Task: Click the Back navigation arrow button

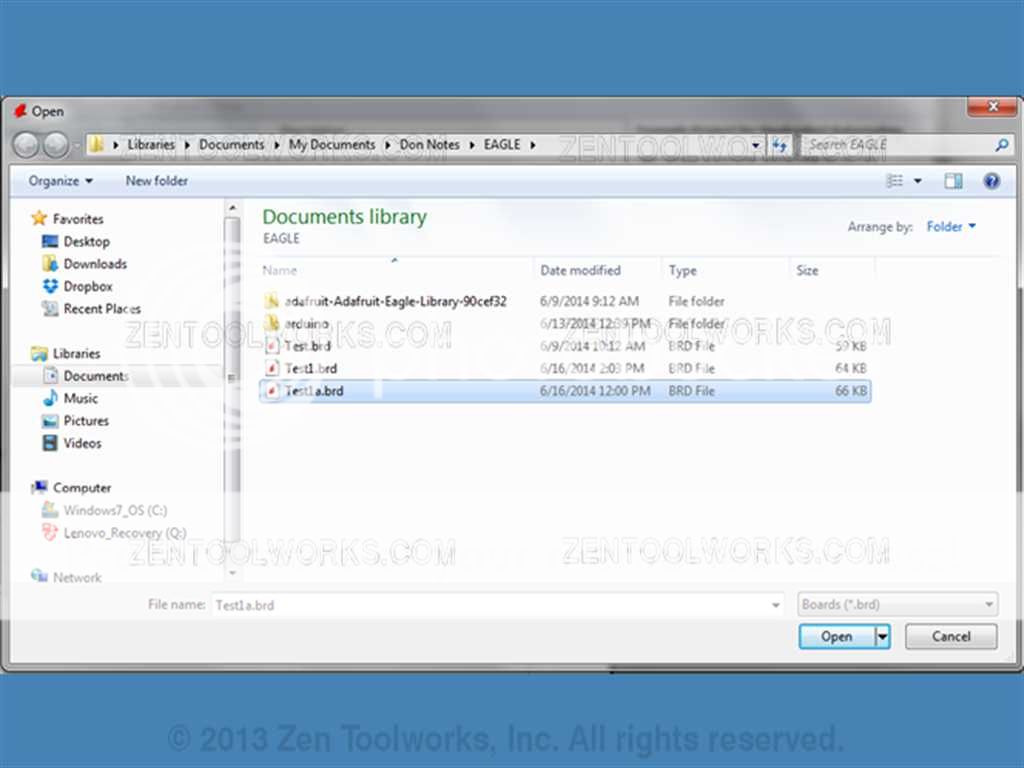Action: click(26, 145)
